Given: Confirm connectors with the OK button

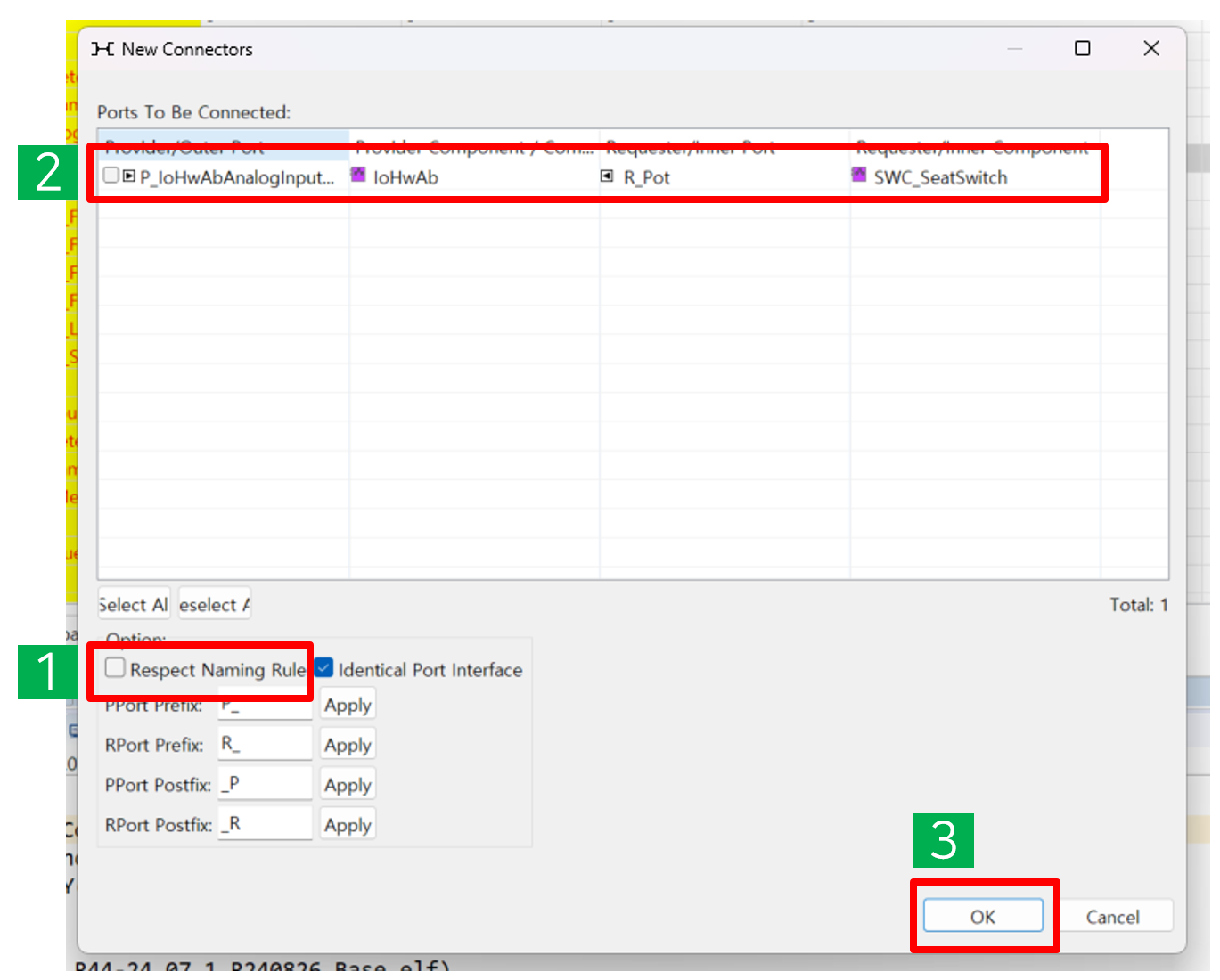Looking at the screenshot, I should pos(982,917).
